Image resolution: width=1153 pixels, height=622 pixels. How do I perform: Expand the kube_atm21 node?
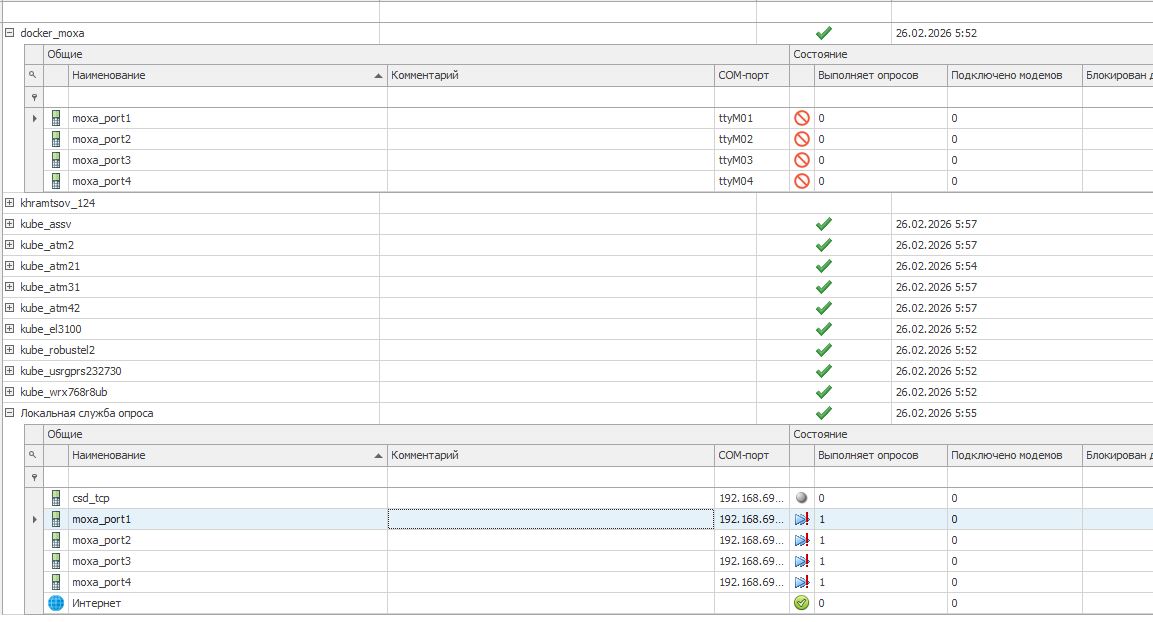10,266
